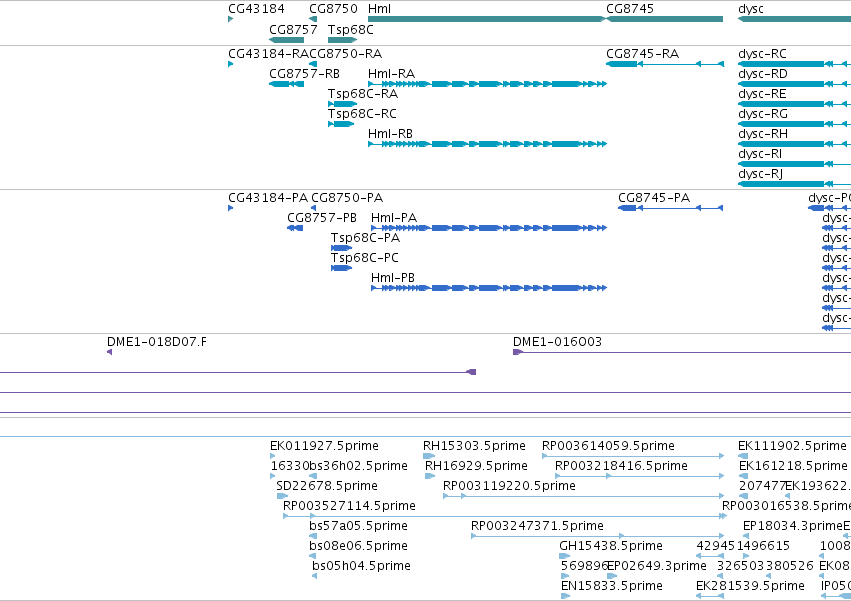Select the Hml-PA protein label
The width and height of the screenshot is (851, 601).
(x=394, y=218)
